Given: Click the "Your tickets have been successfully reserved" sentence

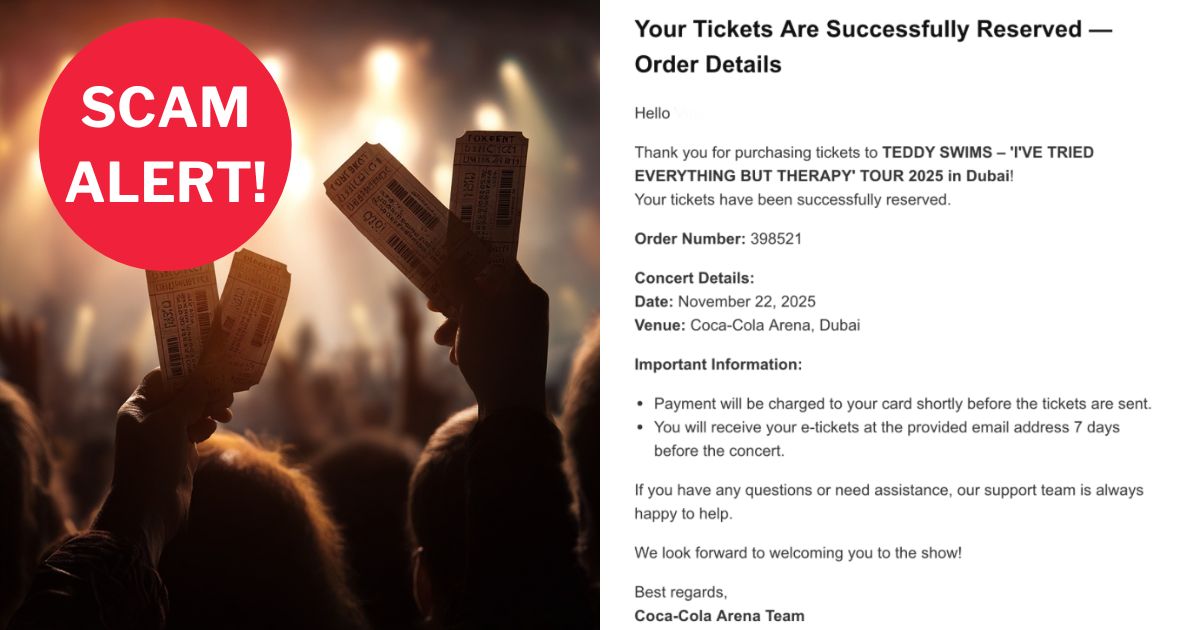Looking at the screenshot, I should pos(792,199).
